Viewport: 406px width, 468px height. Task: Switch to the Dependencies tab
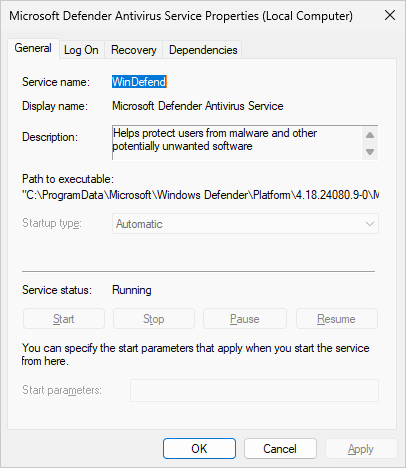(203, 50)
